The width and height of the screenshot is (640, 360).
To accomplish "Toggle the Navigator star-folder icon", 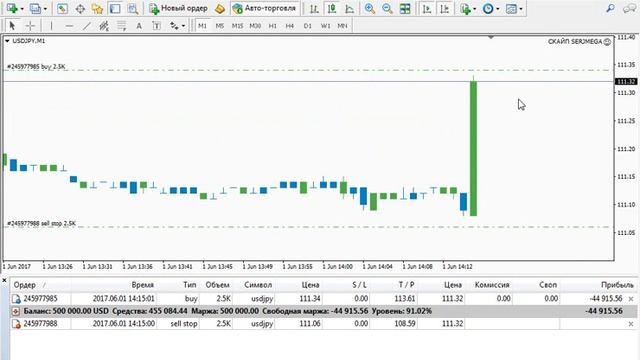I will 98,8.
